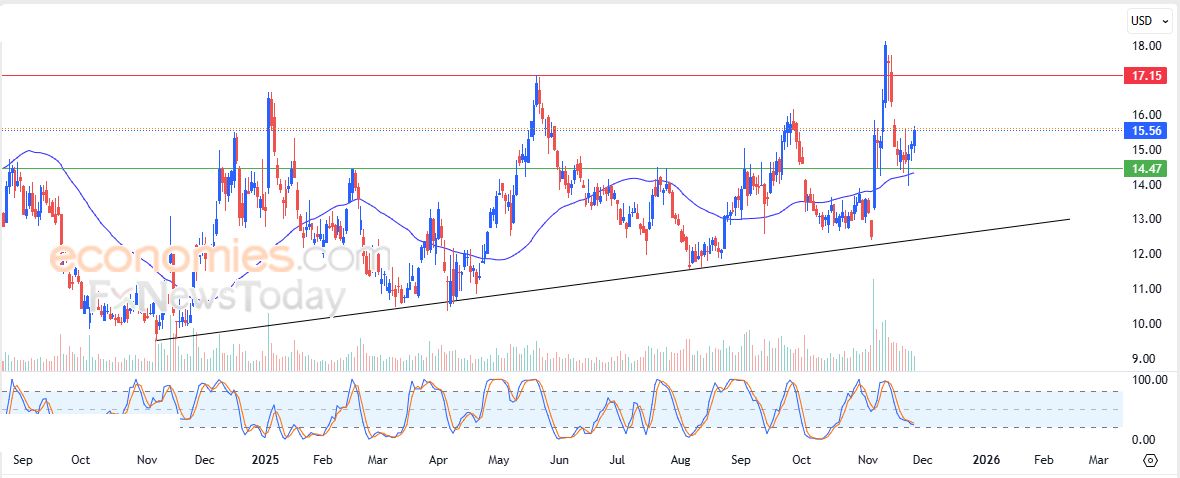The width and height of the screenshot is (1180, 478).
Task: Click the Jun label on time axis
Action: pyautogui.click(x=559, y=460)
